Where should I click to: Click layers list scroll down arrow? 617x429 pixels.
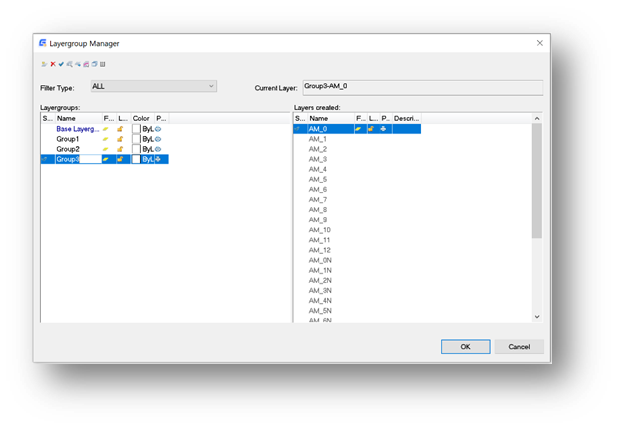537,317
